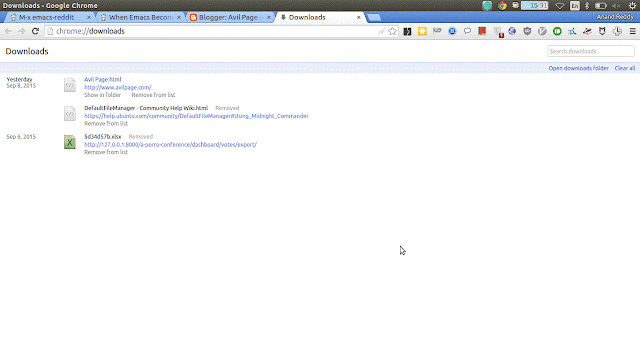
Task: Open the Avil Page.html download
Action: point(102,80)
